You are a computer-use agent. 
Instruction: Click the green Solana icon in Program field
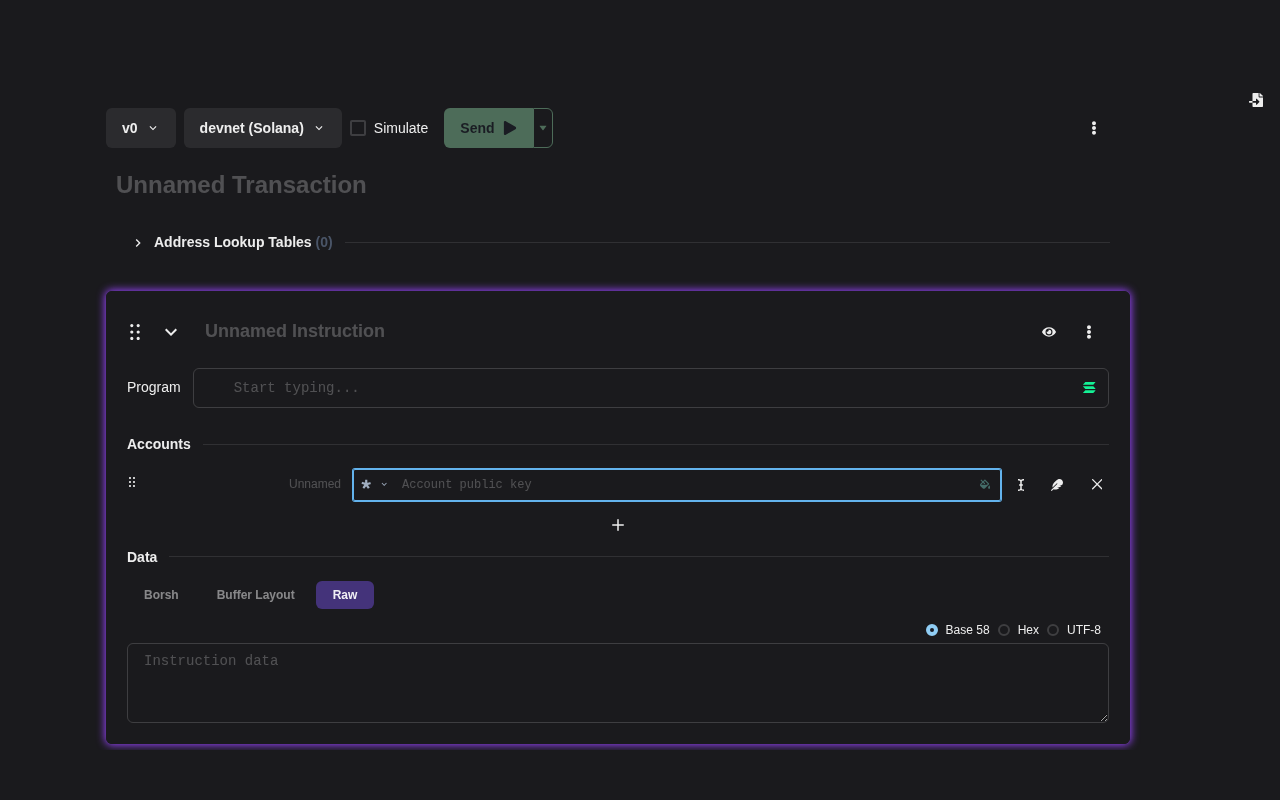click(x=1089, y=388)
